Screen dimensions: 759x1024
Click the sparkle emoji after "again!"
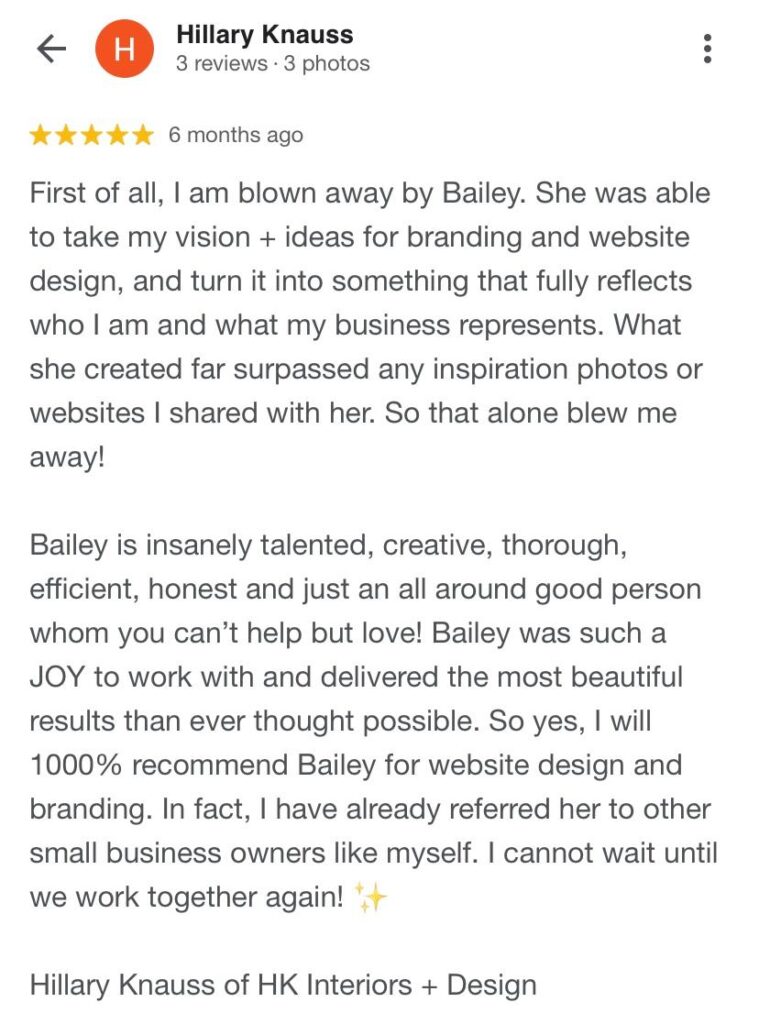point(371,898)
